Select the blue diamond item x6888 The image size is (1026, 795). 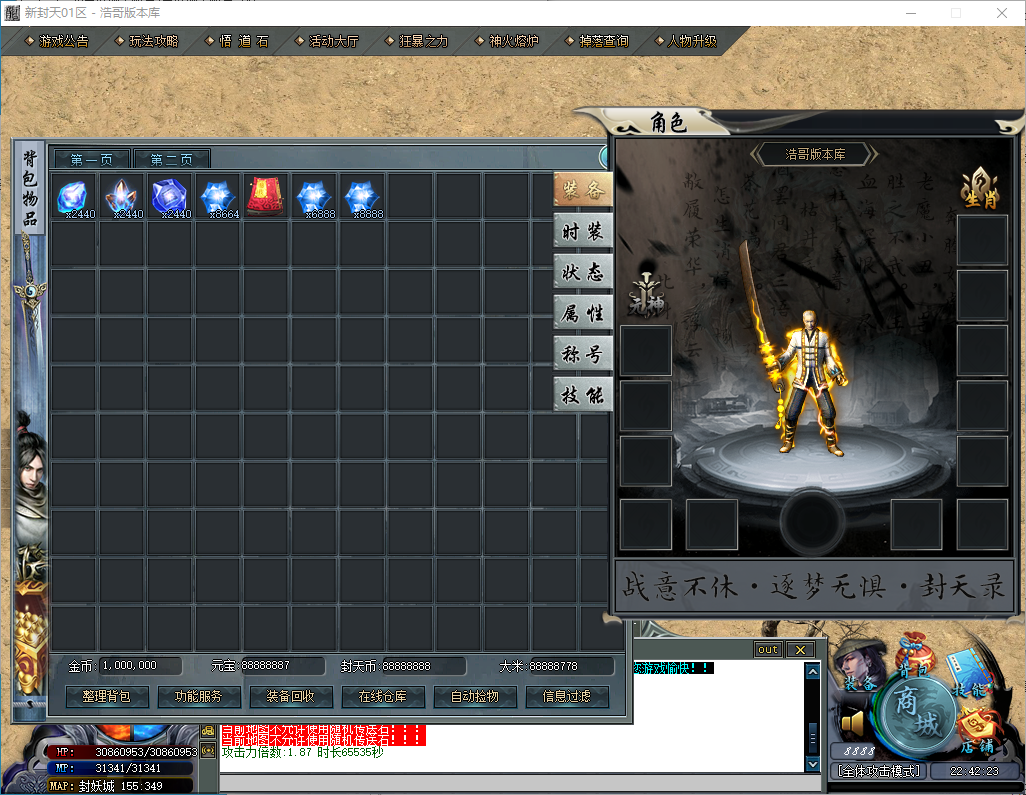click(x=314, y=196)
